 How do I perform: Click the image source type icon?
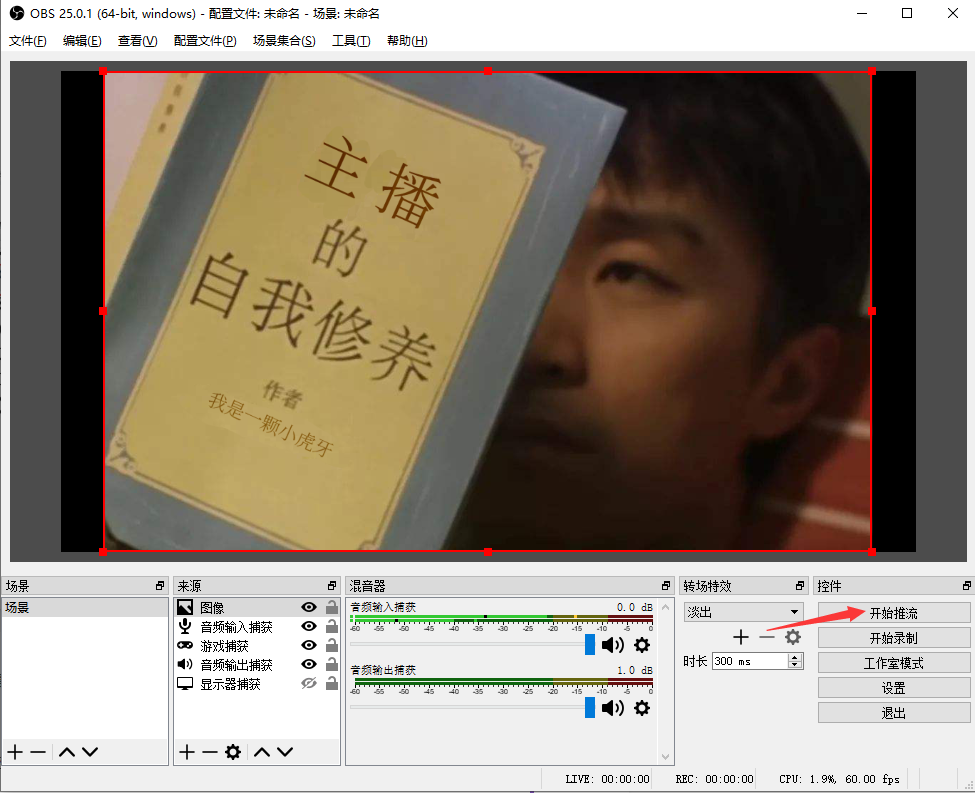point(185,607)
